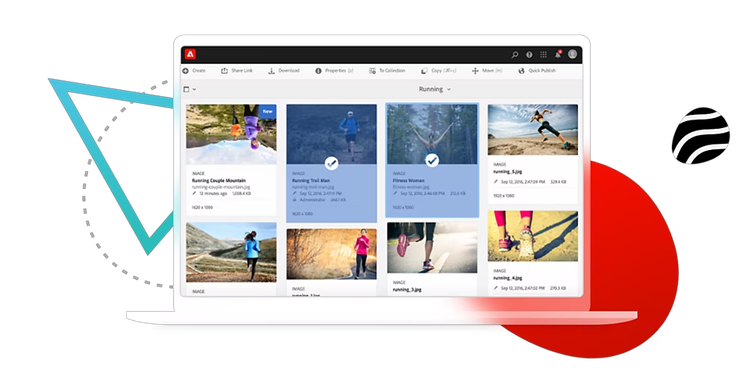Open the user profile avatar
The image size is (750, 375).
573,54
